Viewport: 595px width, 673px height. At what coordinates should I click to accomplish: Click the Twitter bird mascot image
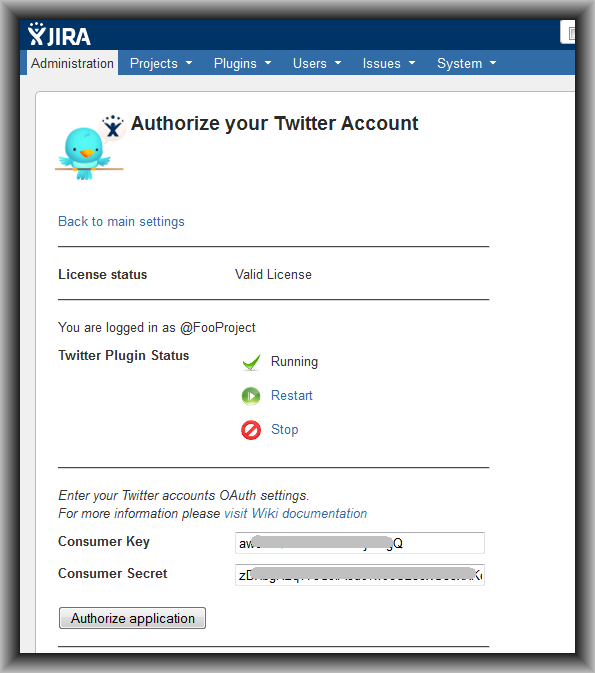click(x=89, y=148)
